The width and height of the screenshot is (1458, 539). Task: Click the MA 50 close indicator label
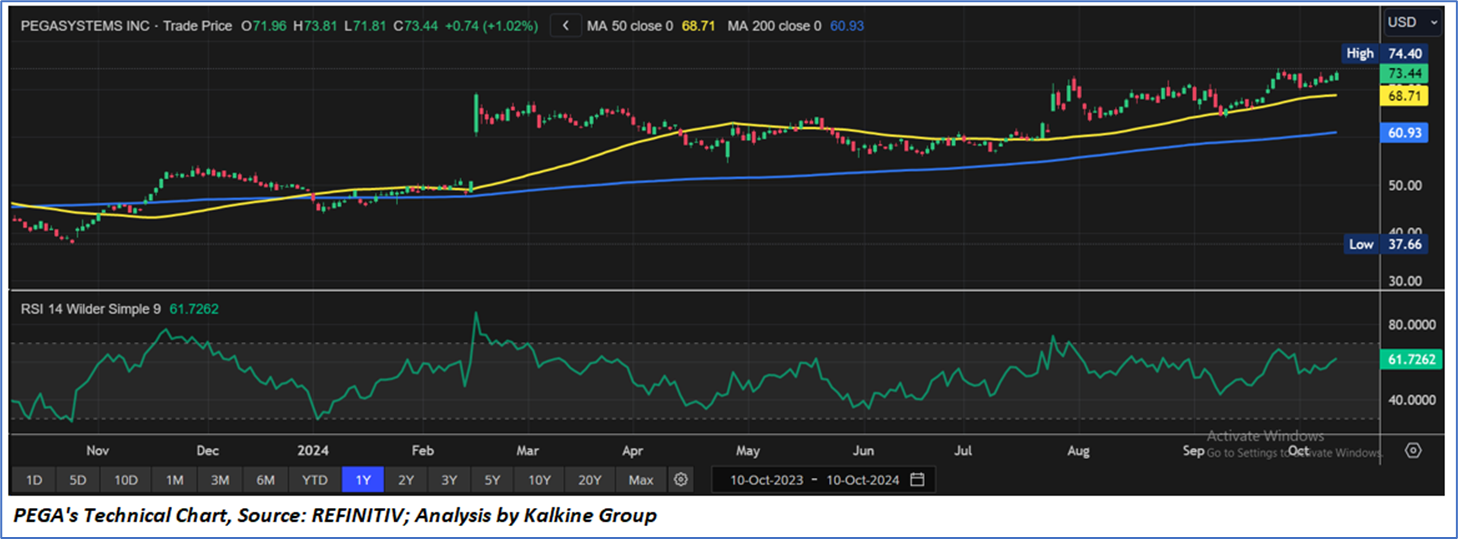(x=632, y=26)
